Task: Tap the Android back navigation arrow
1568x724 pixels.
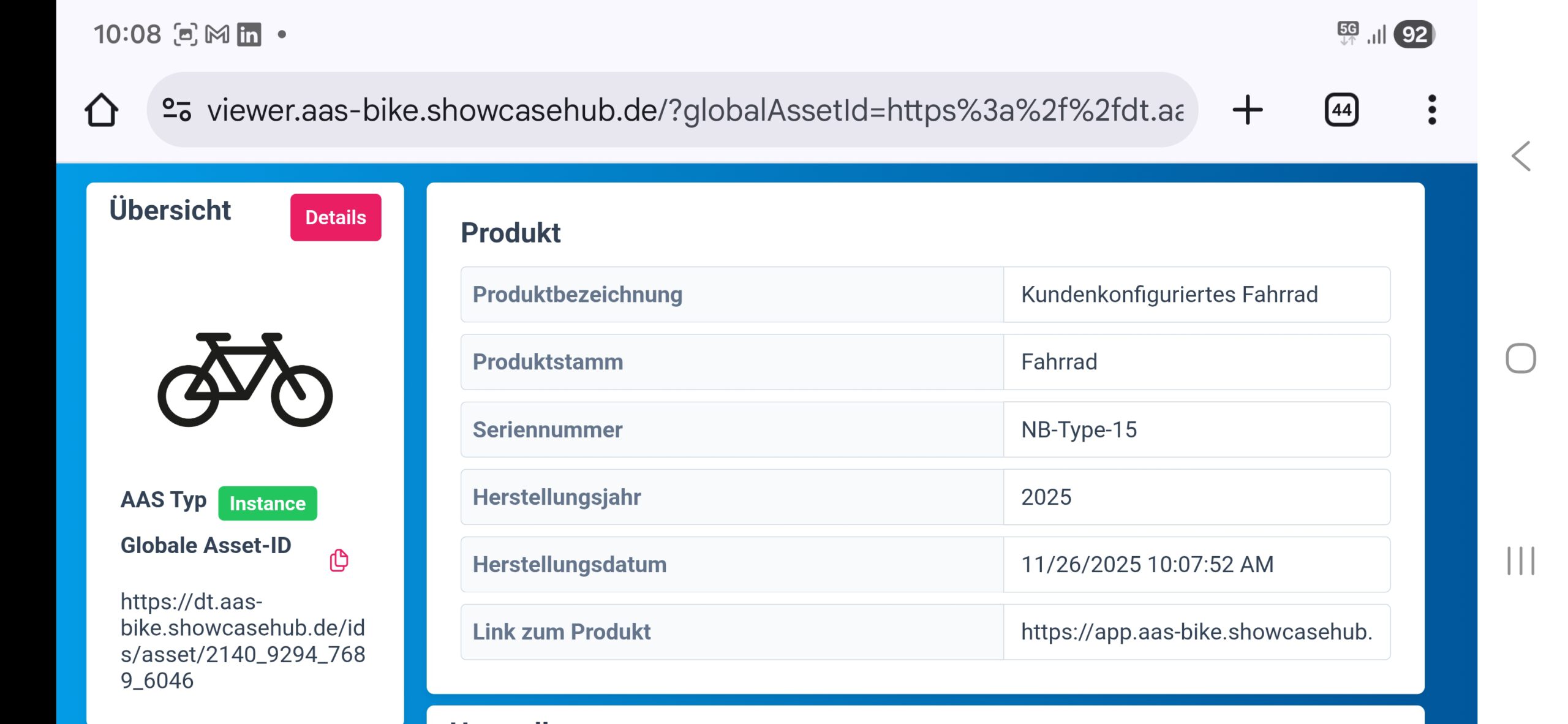Action: [x=1521, y=156]
